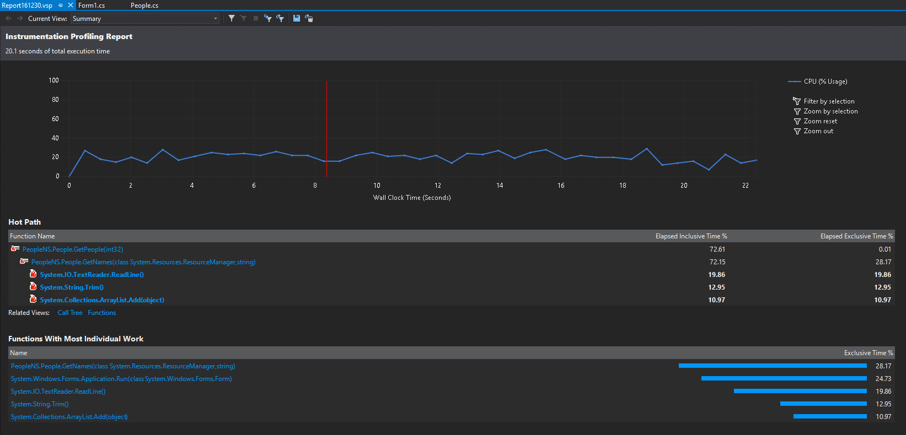Close the Report161230.vsp tab
Screen dimensions: 906x435
point(70,5)
